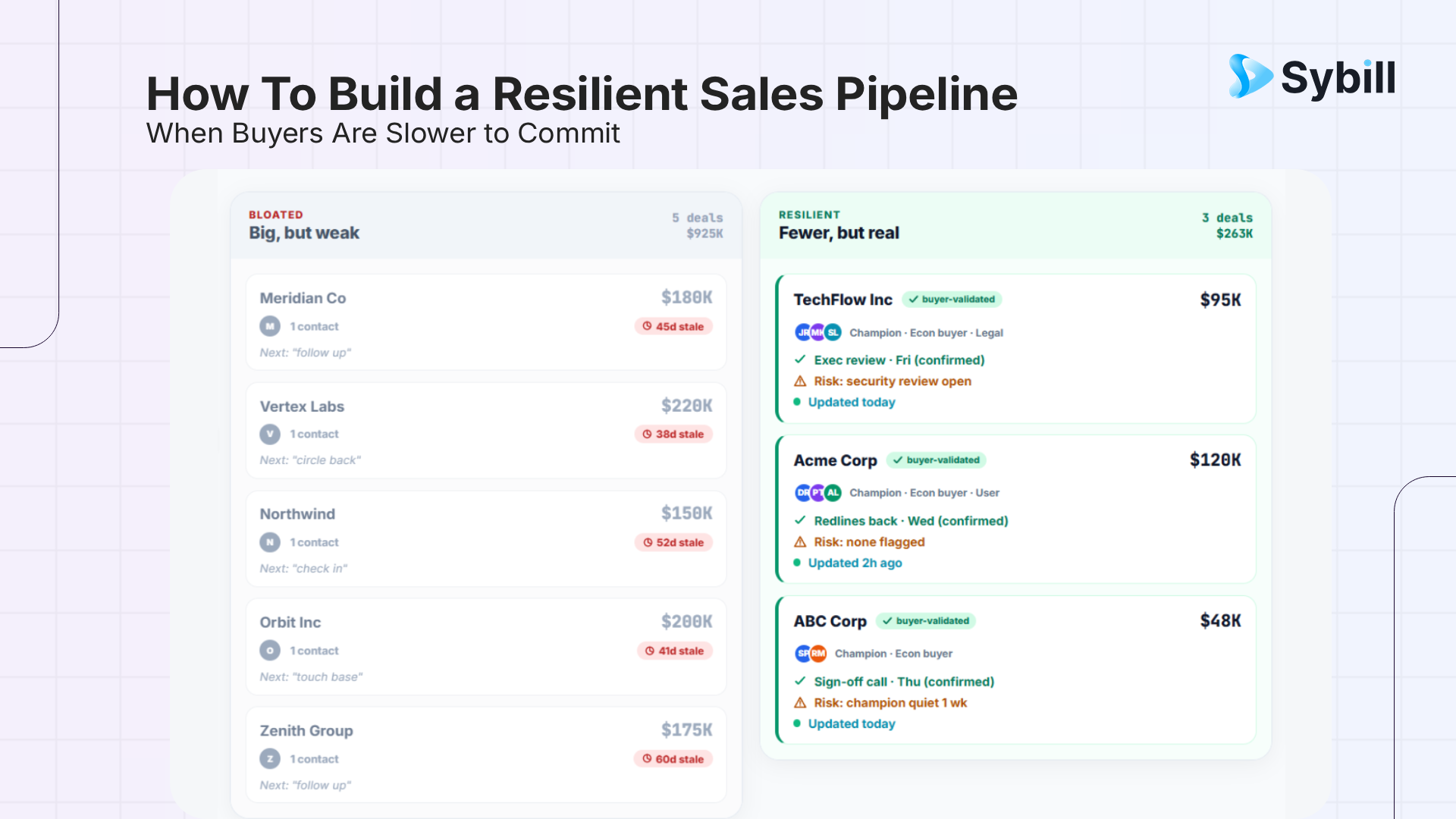This screenshot has width=1456, height=819.
Task: Click the champion quiet risk warning icon
Action: click(x=800, y=702)
